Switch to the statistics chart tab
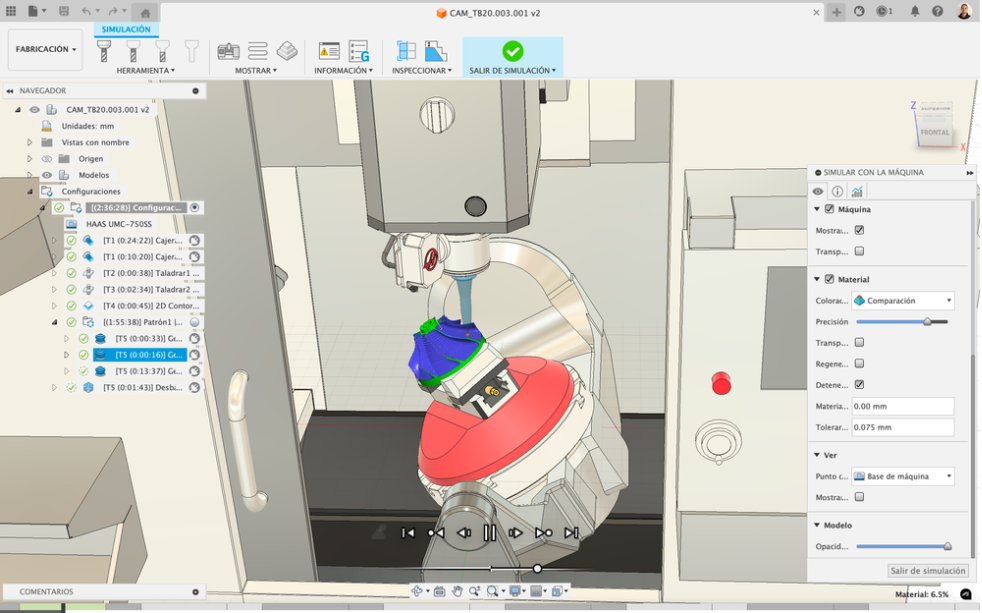Viewport: 982px width, 613px height. tap(857, 192)
